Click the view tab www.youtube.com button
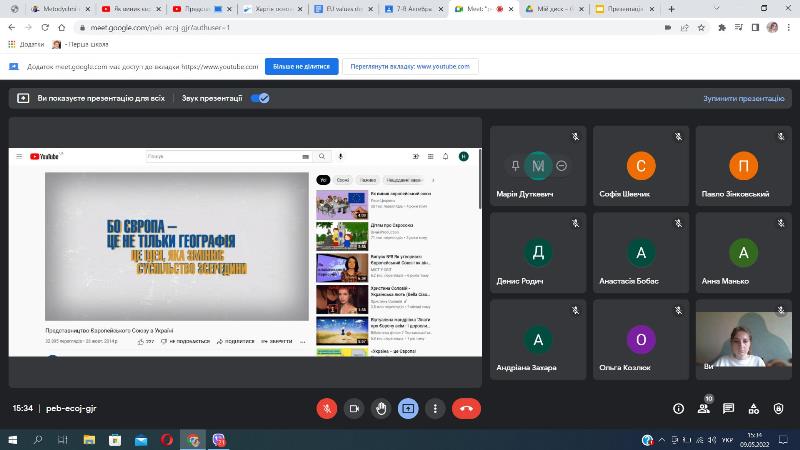The width and height of the screenshot is (800, 450). click(410, 66)
